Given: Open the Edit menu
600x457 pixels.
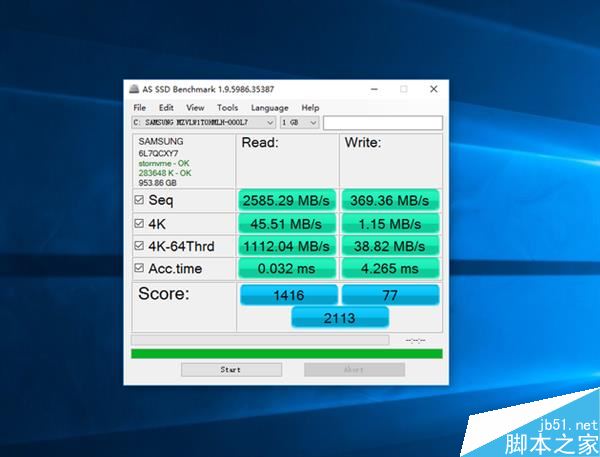Looking at the screenshot, I should click(166, 108).
